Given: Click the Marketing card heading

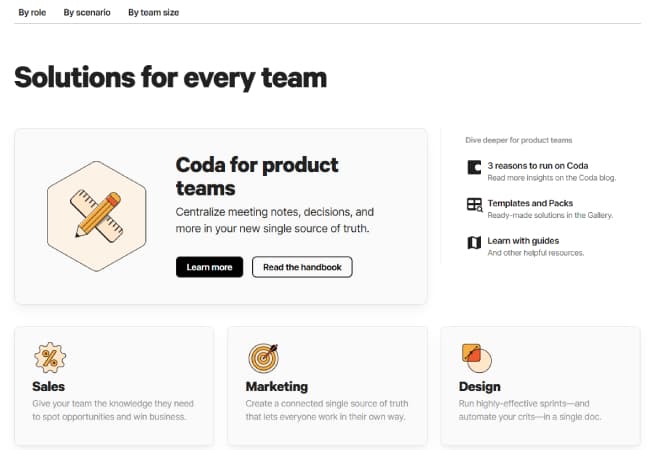Looking at the screenshot, I should [277, 386].
